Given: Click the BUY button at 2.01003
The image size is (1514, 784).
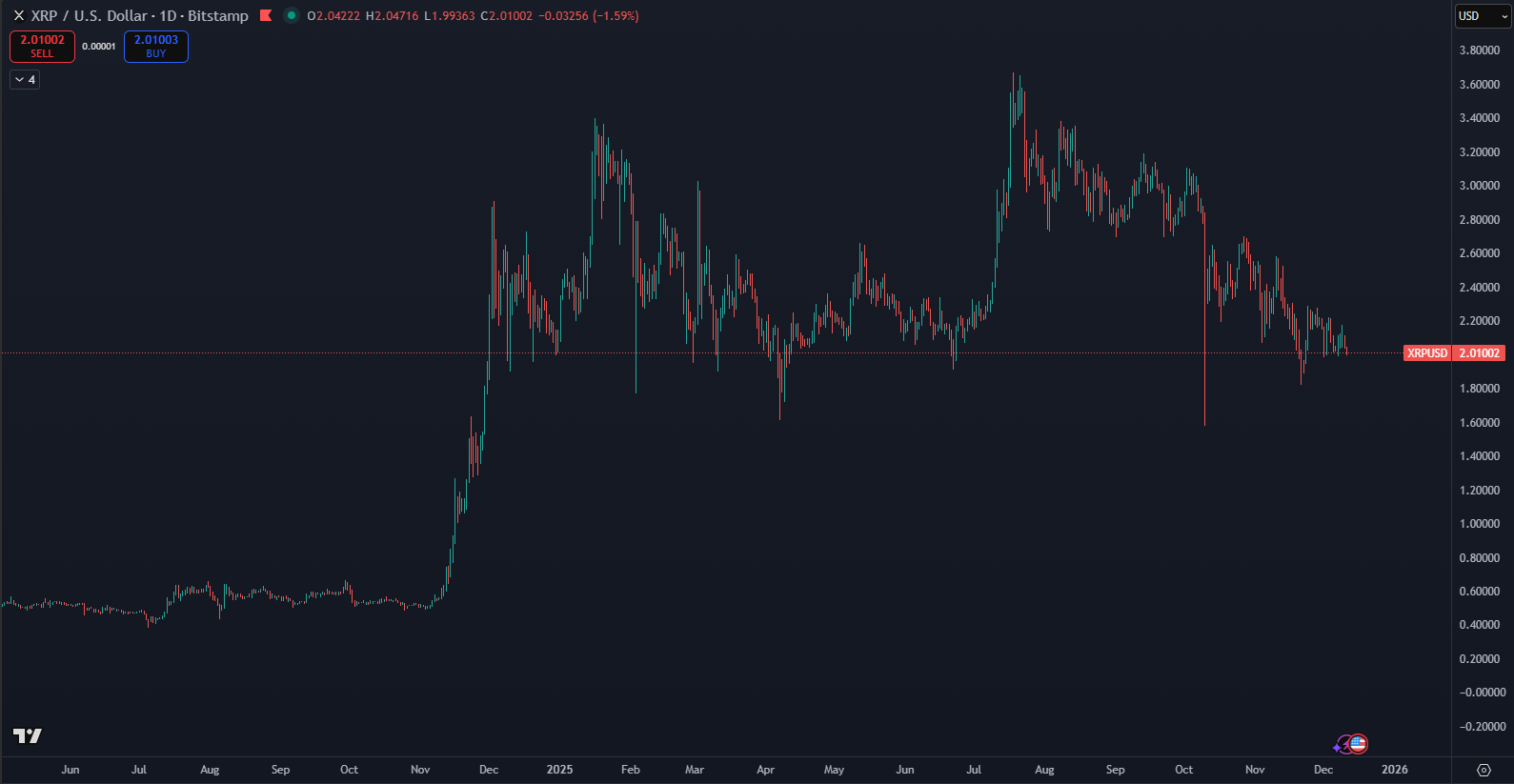Looking at the screenshot, I should click(156, 47).
